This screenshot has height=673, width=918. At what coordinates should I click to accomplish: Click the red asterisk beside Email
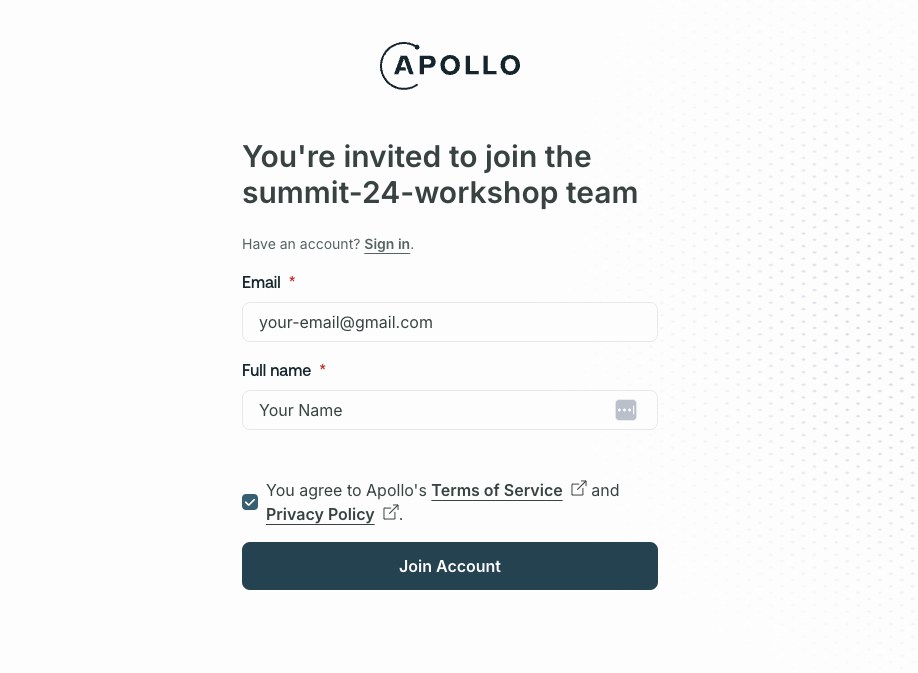pyautogui.click(x=292, y=281)
